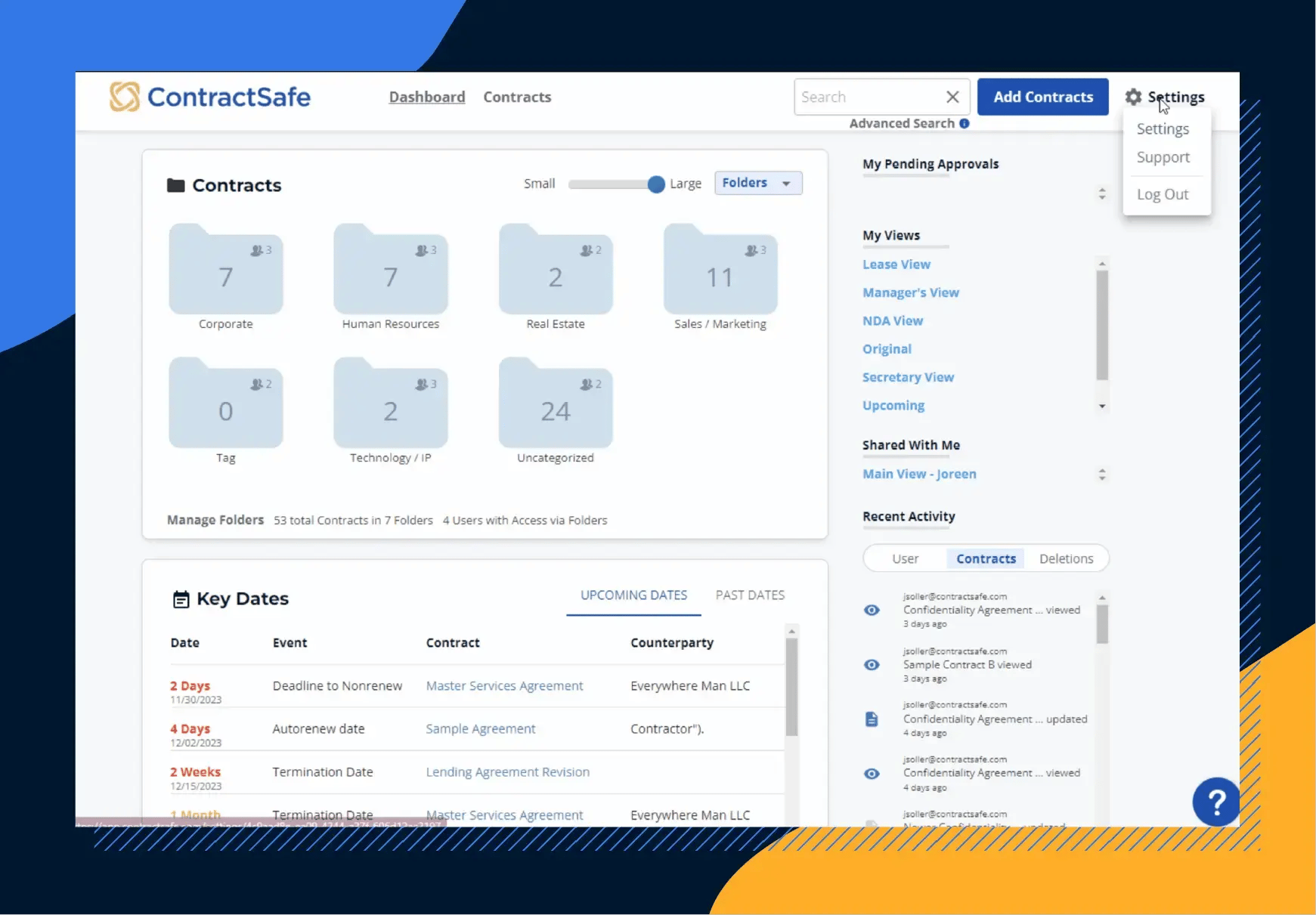This screenshot has width=1316, height=915.
Task: Open the Original view link
Action: [x=887, y=349]
